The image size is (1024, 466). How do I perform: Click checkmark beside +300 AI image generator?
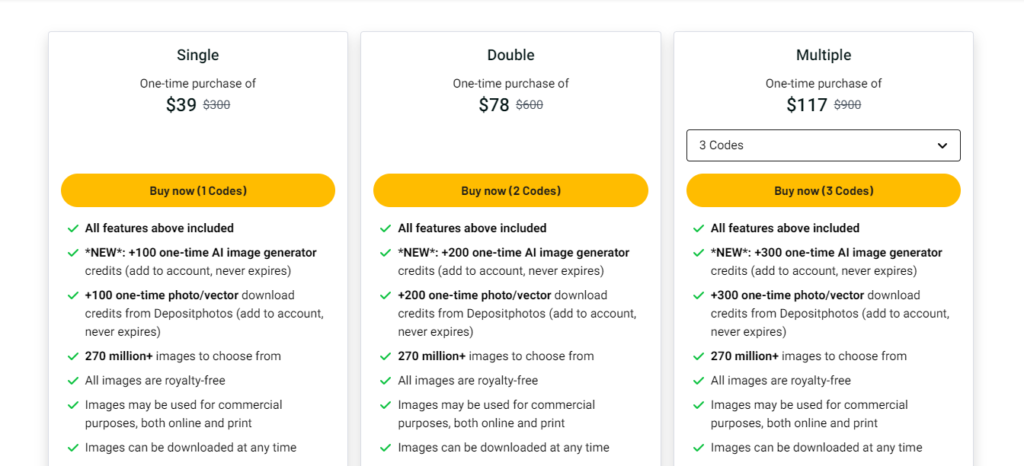click(x=699, y=253)
